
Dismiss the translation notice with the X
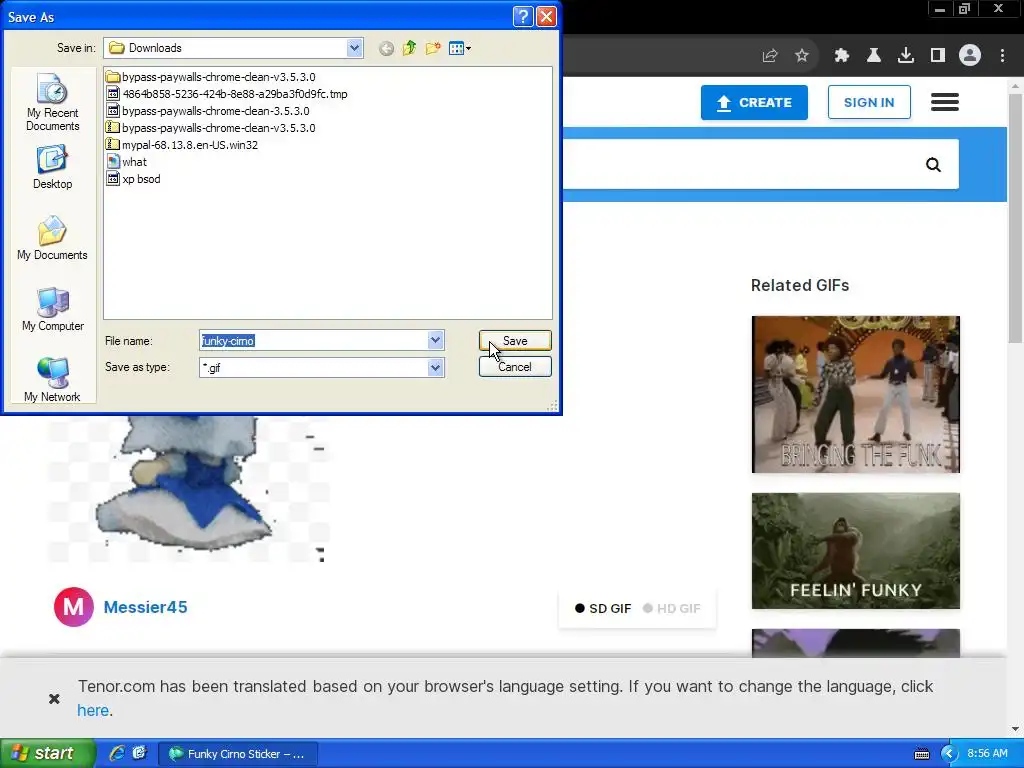click(54, 699)
